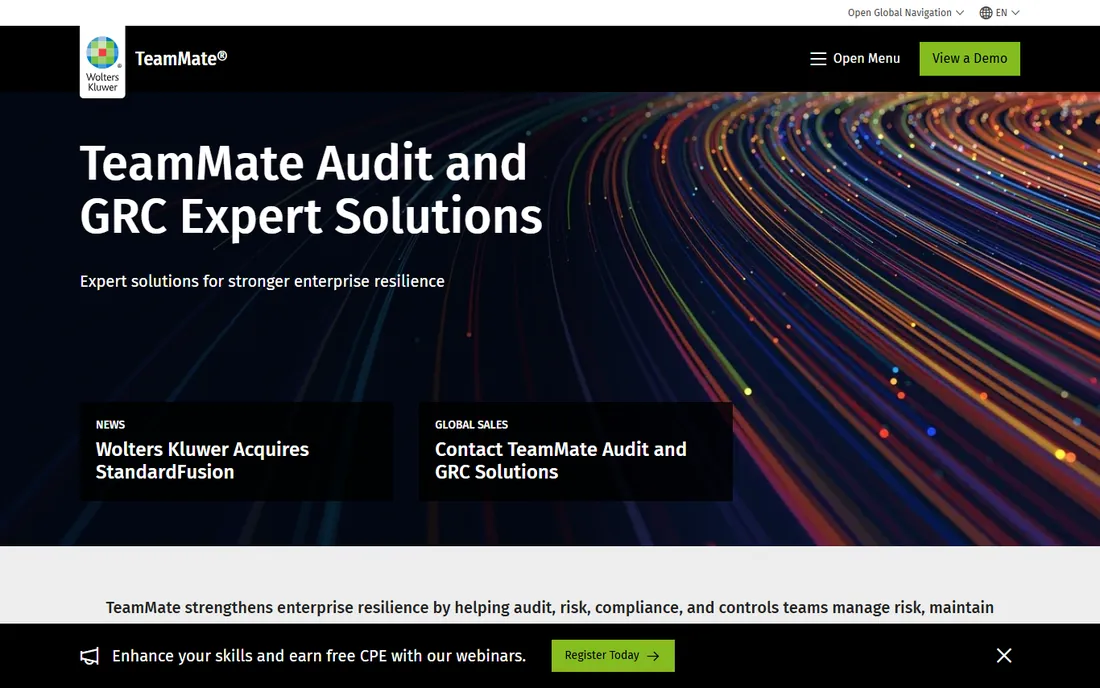Click the Wolters Kluwer logo
This screenshot has height=688, width=1100.
(102, 62)
